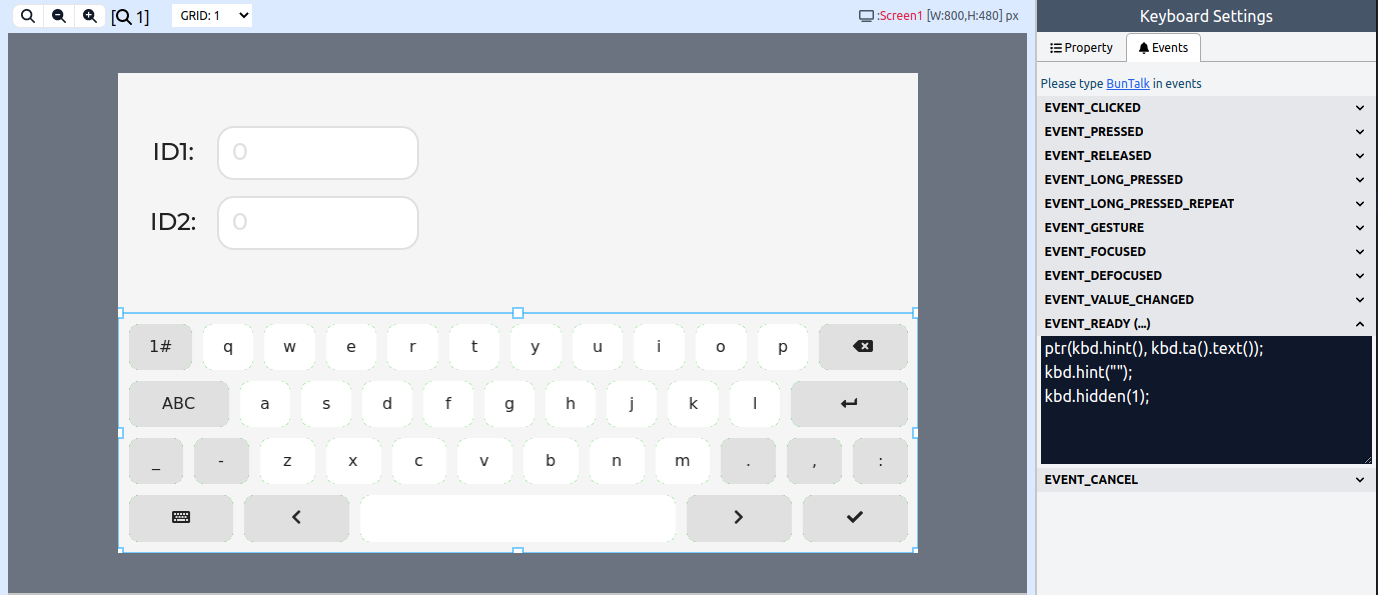Viewport: 1378px width, 595px height.
Task: Click inside the EVENT_READY code editor
Action: (x=1206, y=400)
